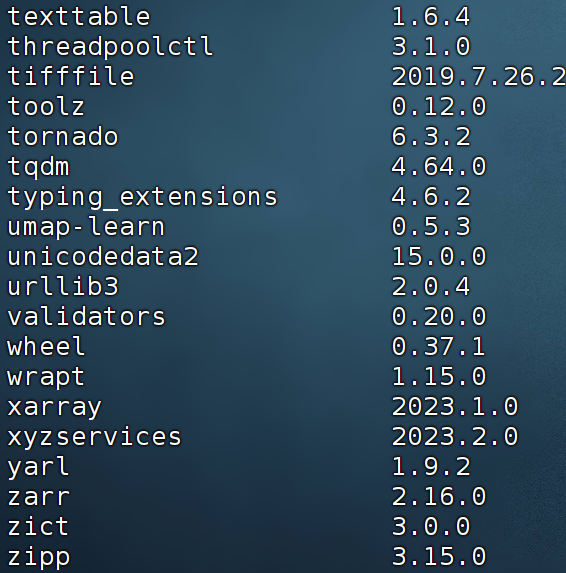Click the tifffile version 2019.7.26.2
The image size is (566, 573).
click(x=479, y=77)
